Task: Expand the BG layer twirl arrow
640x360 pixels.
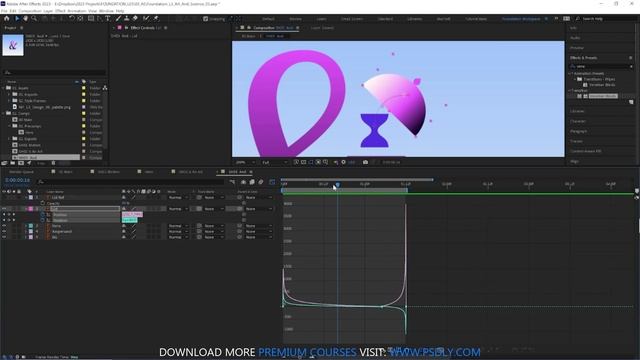Action: coord(26,237)
